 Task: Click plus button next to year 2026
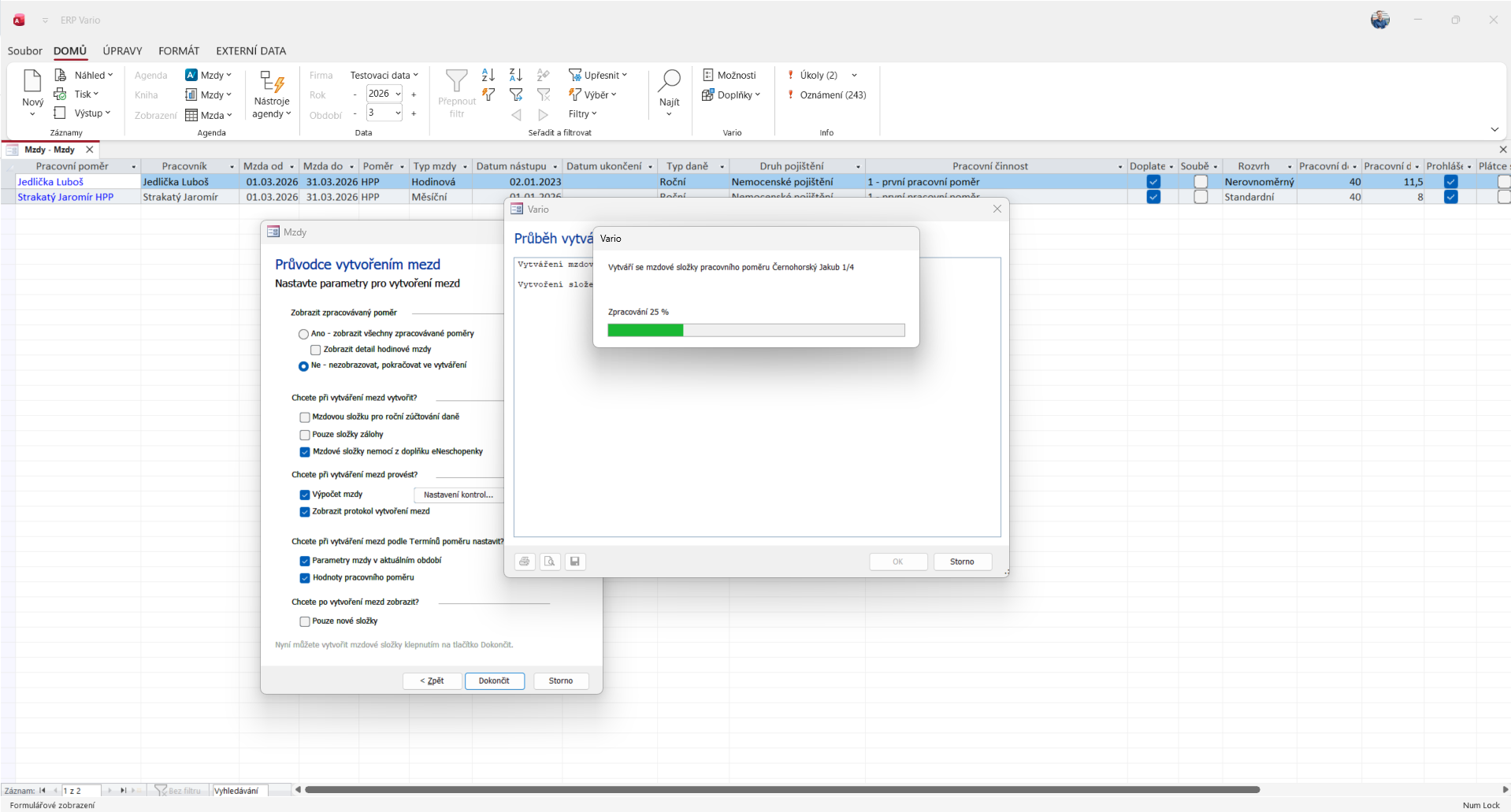tap(414, 95)
